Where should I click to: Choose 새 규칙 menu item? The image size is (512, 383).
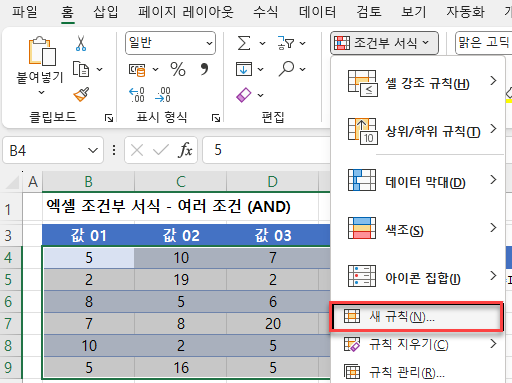(x=417, y=316)
